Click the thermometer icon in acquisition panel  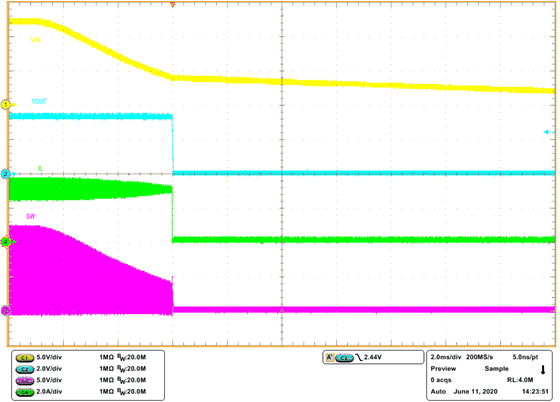pyautogui.click(x=543, y=370)
